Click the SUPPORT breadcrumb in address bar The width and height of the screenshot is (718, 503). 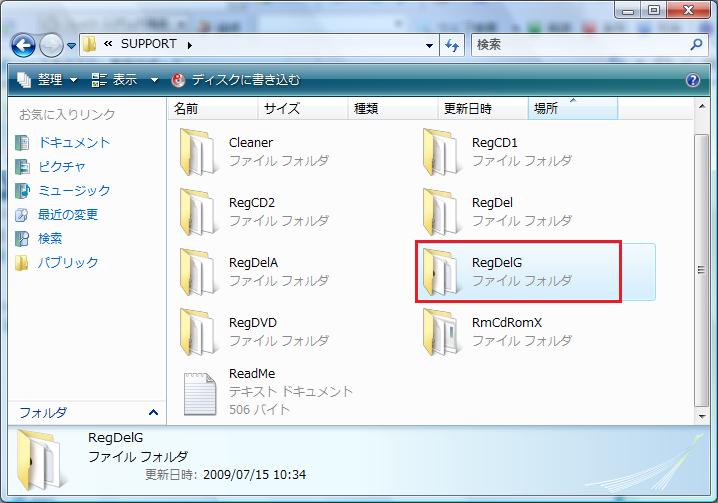(148, 44)
